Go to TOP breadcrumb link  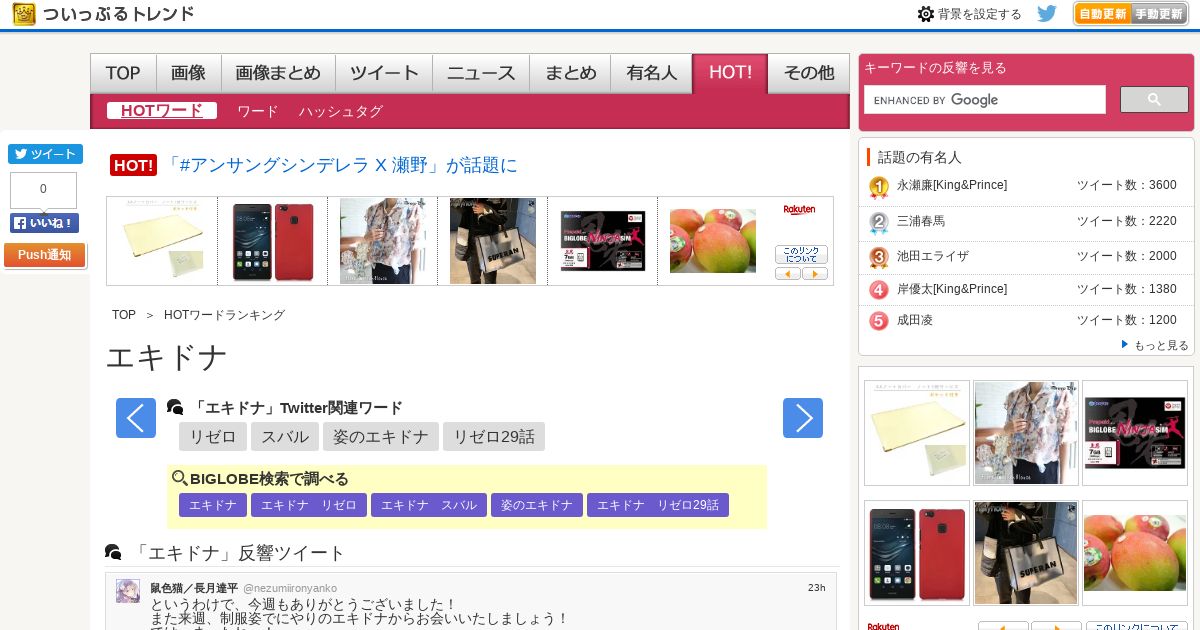coord(124,315)
